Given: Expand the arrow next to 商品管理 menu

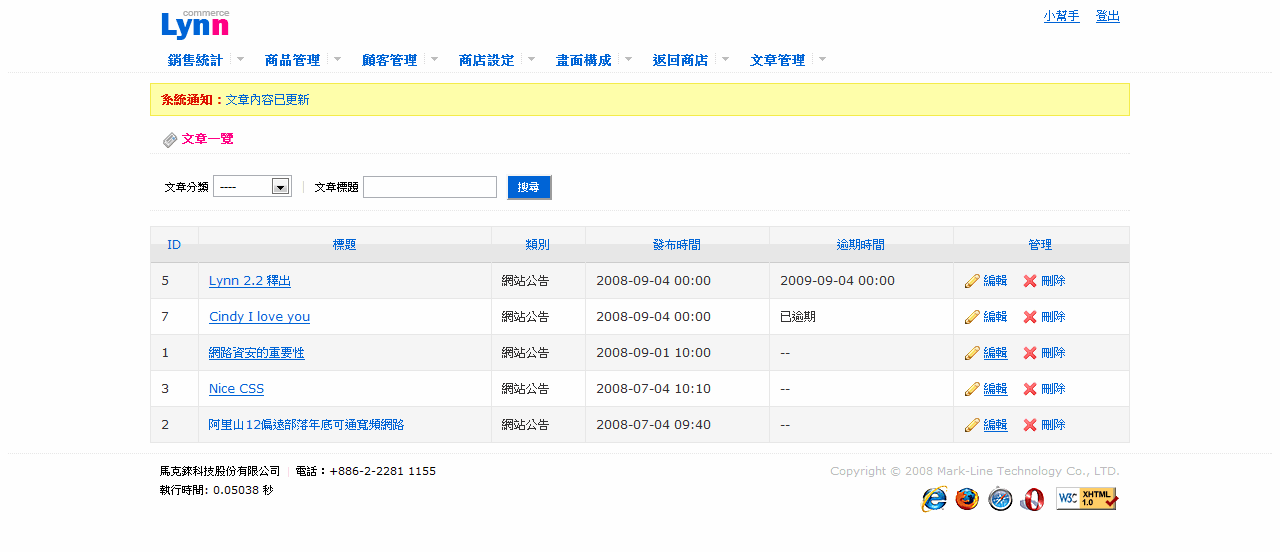Looking at the screenshot, I should pyautogui.click(x=337, y=59).
